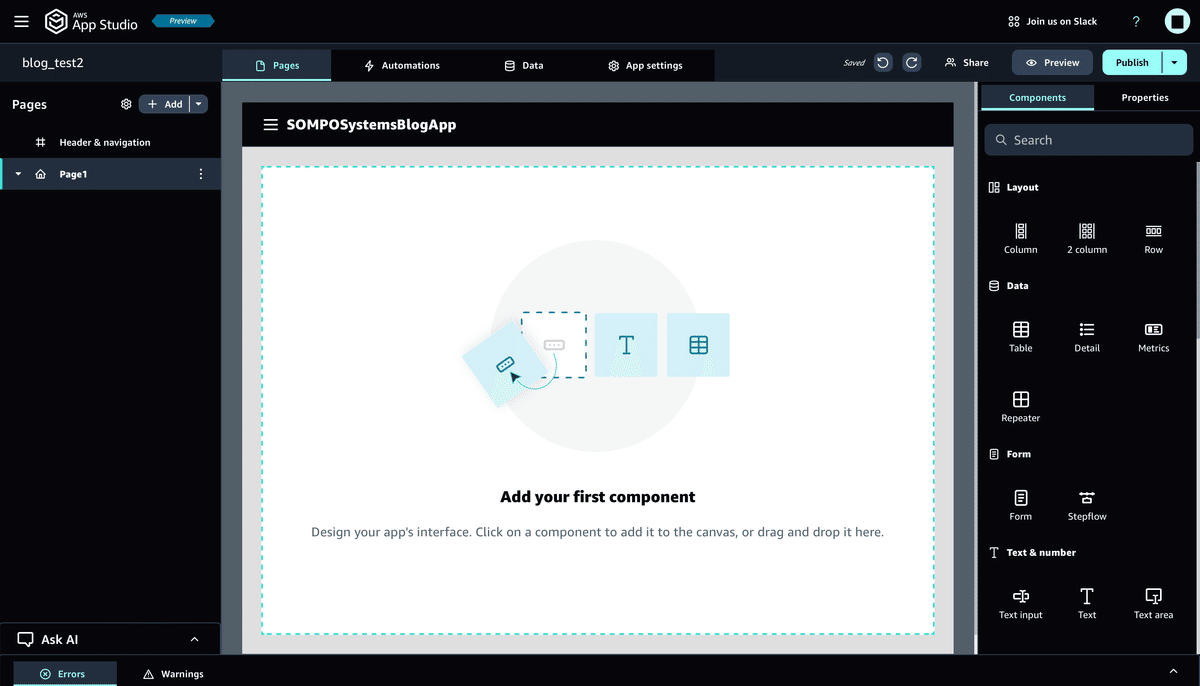Viewport: 1200px width, 686px height.
Task: Insert a Repeater component
Action: 1020,405
